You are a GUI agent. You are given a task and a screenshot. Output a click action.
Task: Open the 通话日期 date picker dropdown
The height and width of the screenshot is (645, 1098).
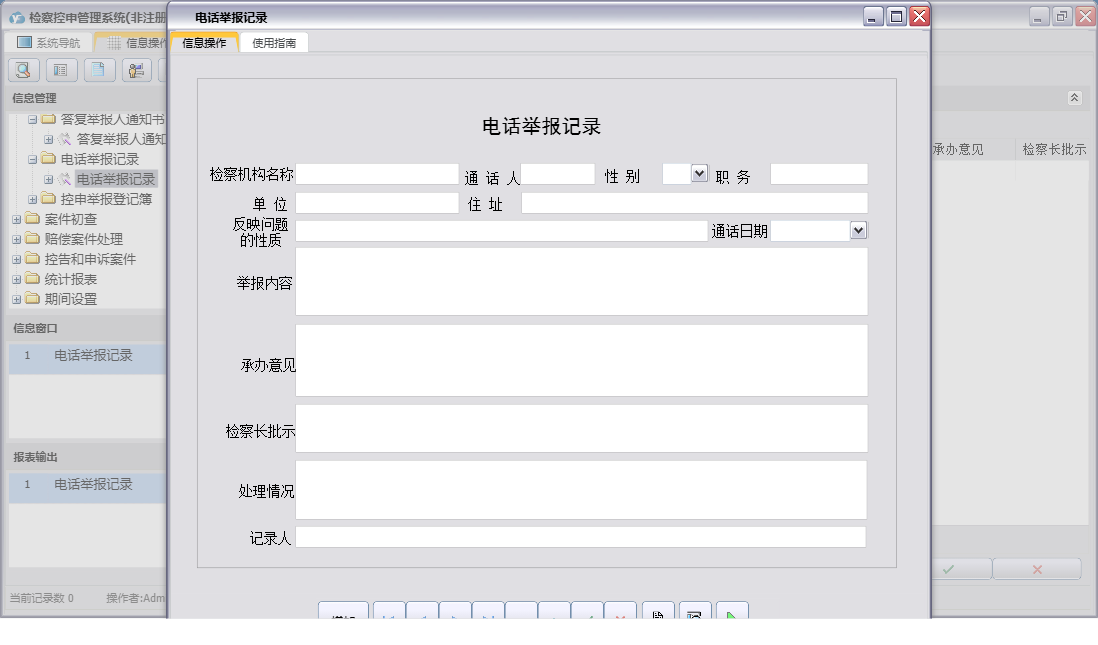click(860, 229)
